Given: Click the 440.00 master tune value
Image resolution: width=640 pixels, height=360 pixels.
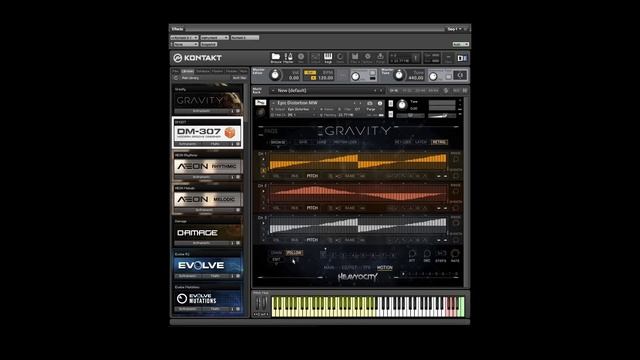Looking at the screenshot, I should [x=416, y=78].
